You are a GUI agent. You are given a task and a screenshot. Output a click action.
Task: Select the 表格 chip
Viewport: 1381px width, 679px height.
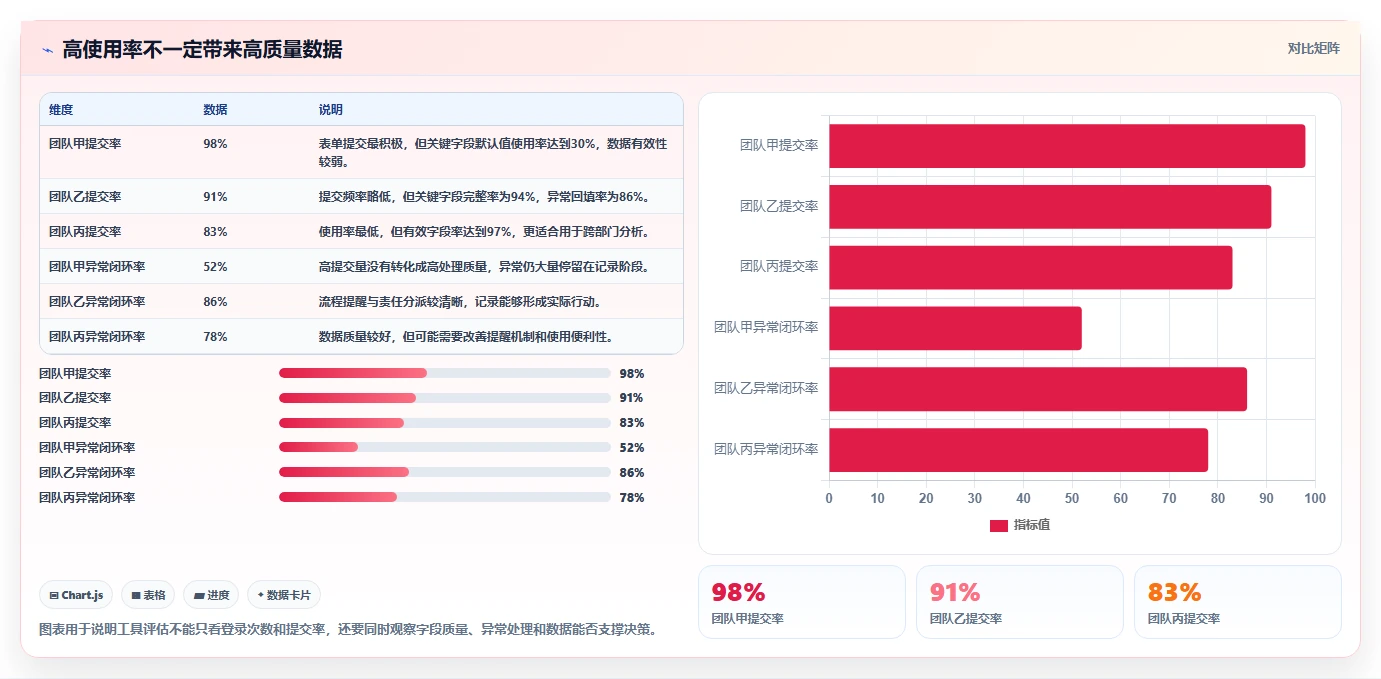(148, 595)
